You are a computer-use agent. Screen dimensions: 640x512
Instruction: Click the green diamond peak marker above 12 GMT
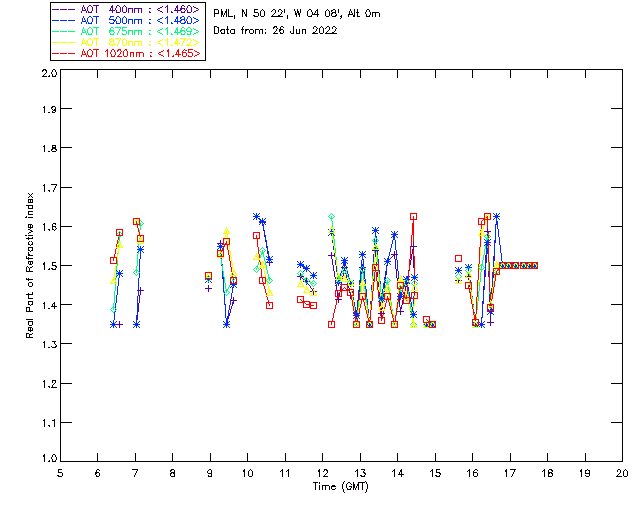pyautogui.click(x=331, y=216)
